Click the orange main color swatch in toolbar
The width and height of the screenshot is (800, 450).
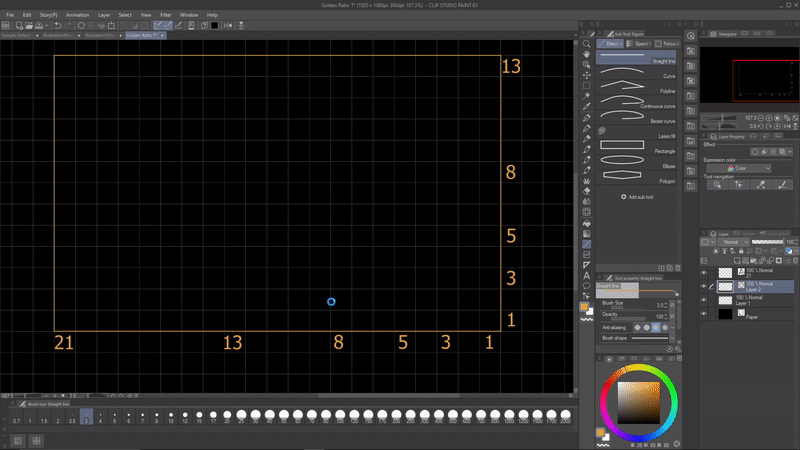point(585,307)
